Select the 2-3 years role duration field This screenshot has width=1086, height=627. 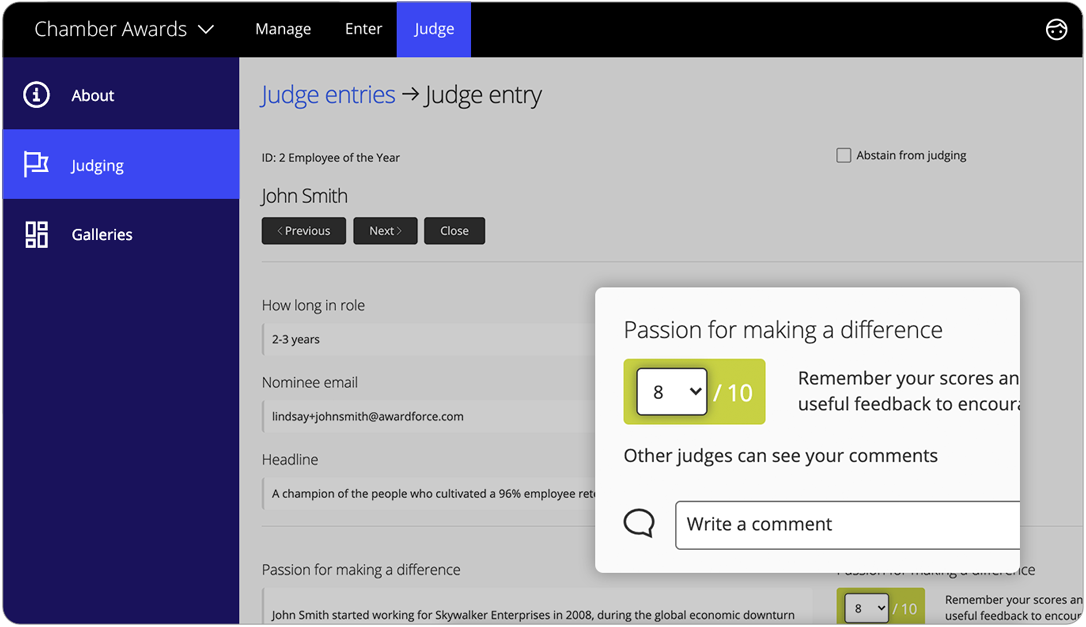click(420, 339)
